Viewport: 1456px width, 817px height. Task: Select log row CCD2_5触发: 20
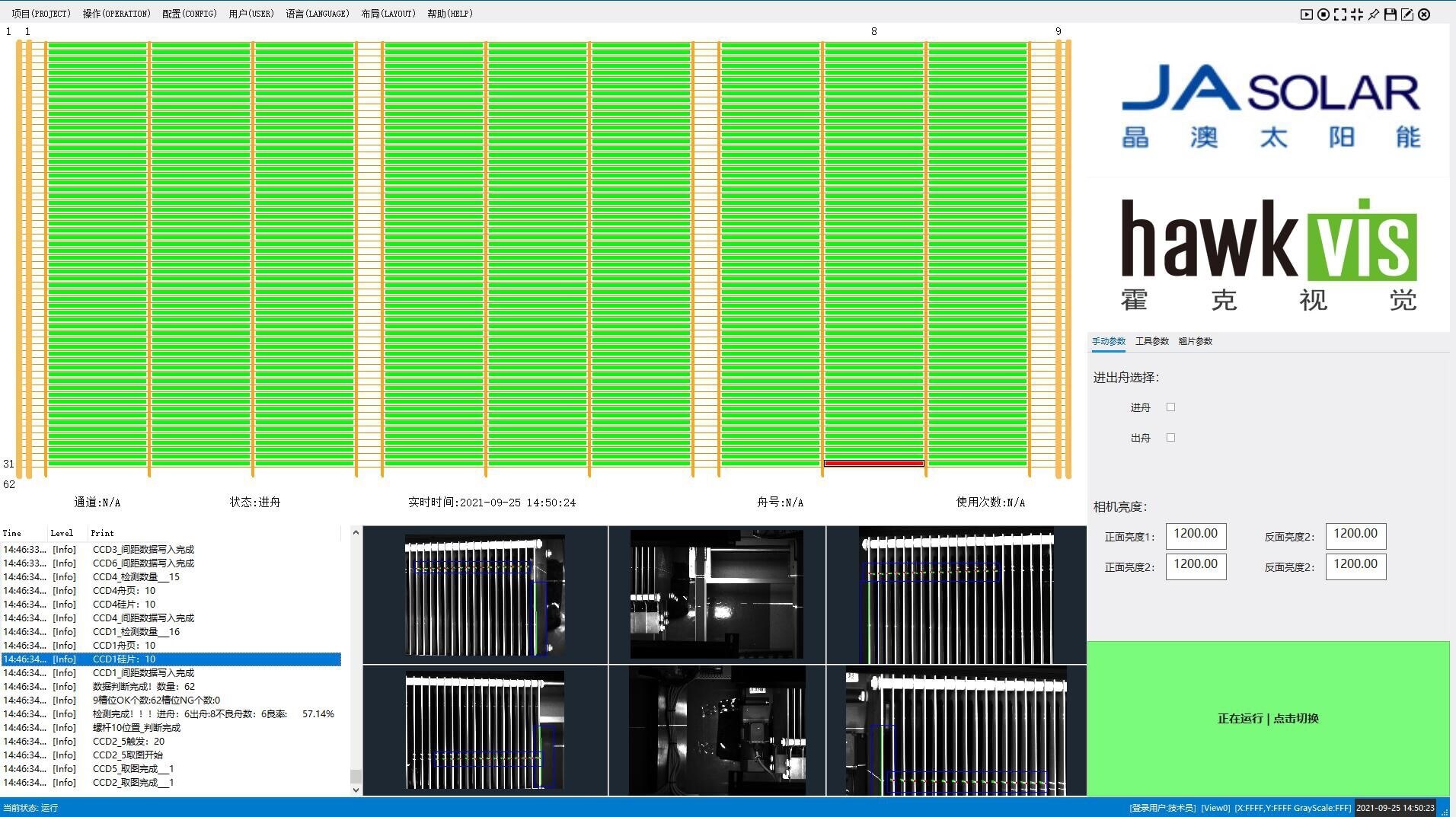(x=171, y=742)
